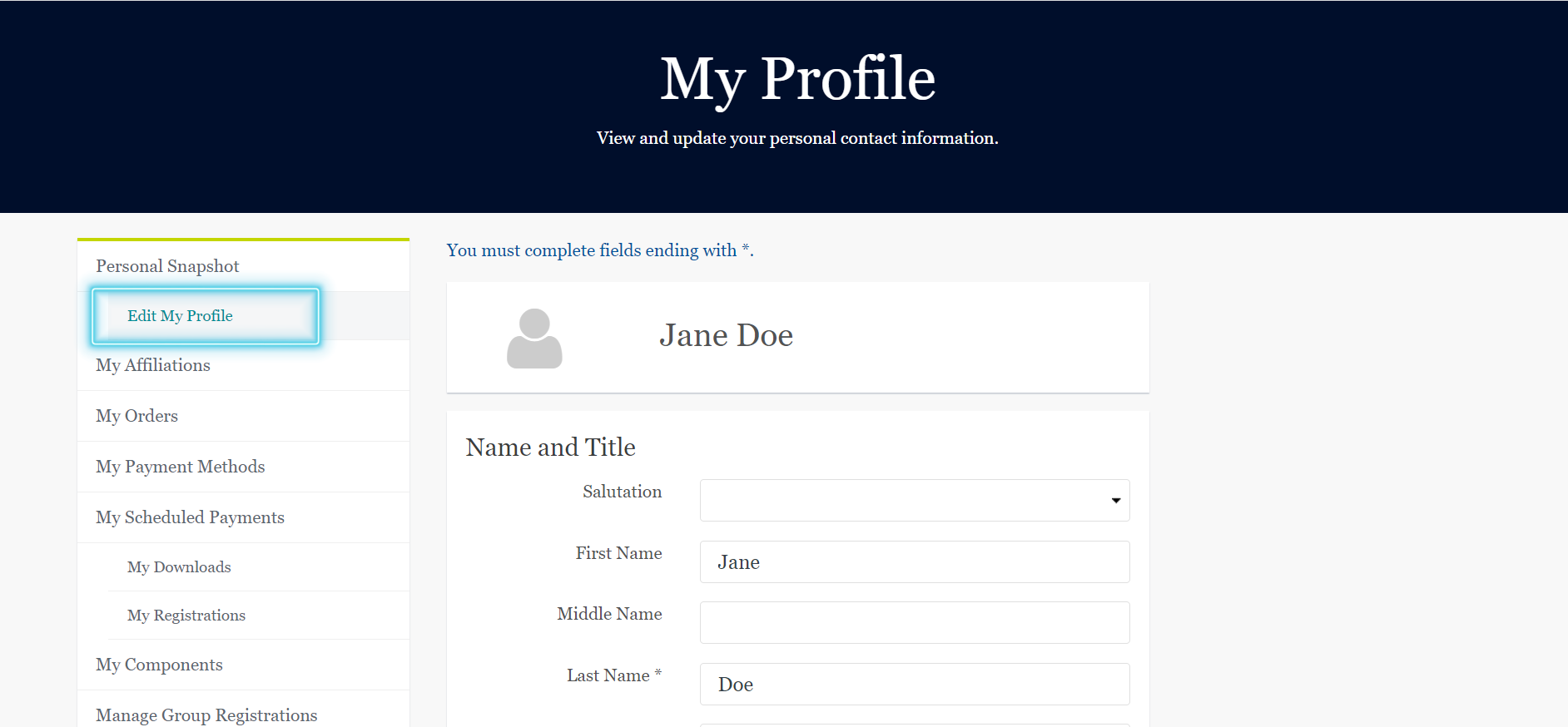Click the Last Name field containing Doe
This screenshot has width=1568, height=727.
click(x=915, y=685)
